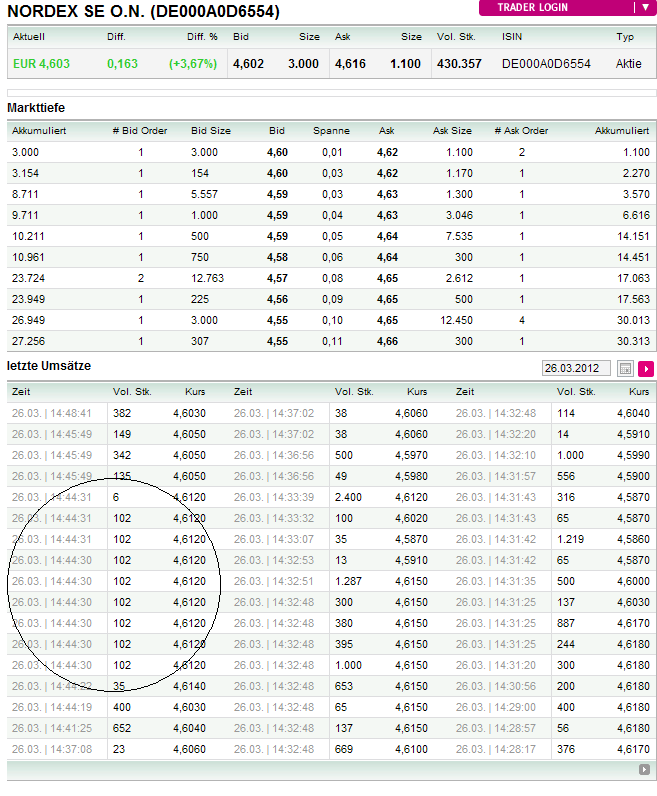Select bid size 12.763
Viewport: 657px width, 796px height.
click(x=207, y=279)
